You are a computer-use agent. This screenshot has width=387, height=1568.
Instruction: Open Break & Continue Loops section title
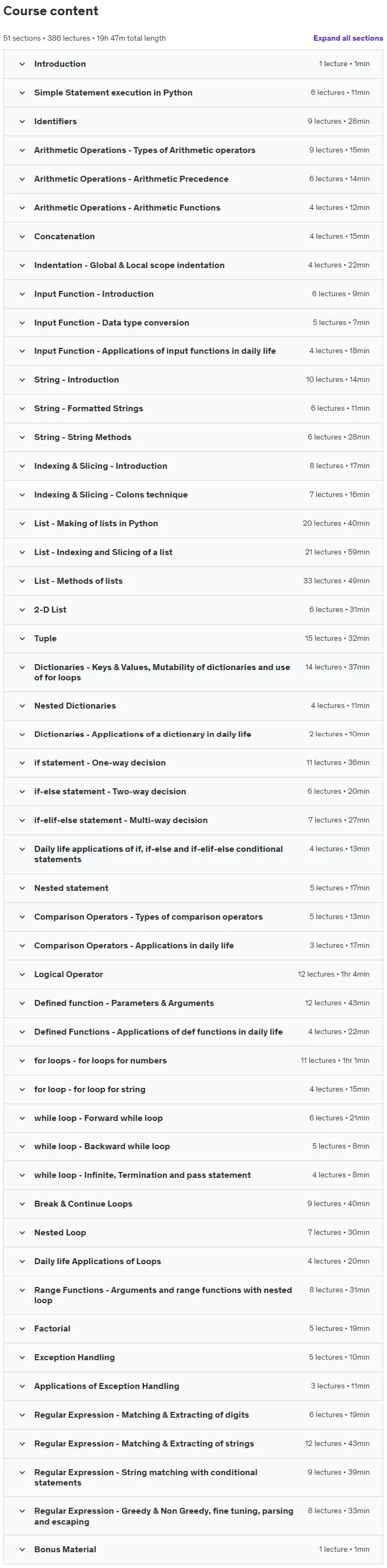(83, 1204)
